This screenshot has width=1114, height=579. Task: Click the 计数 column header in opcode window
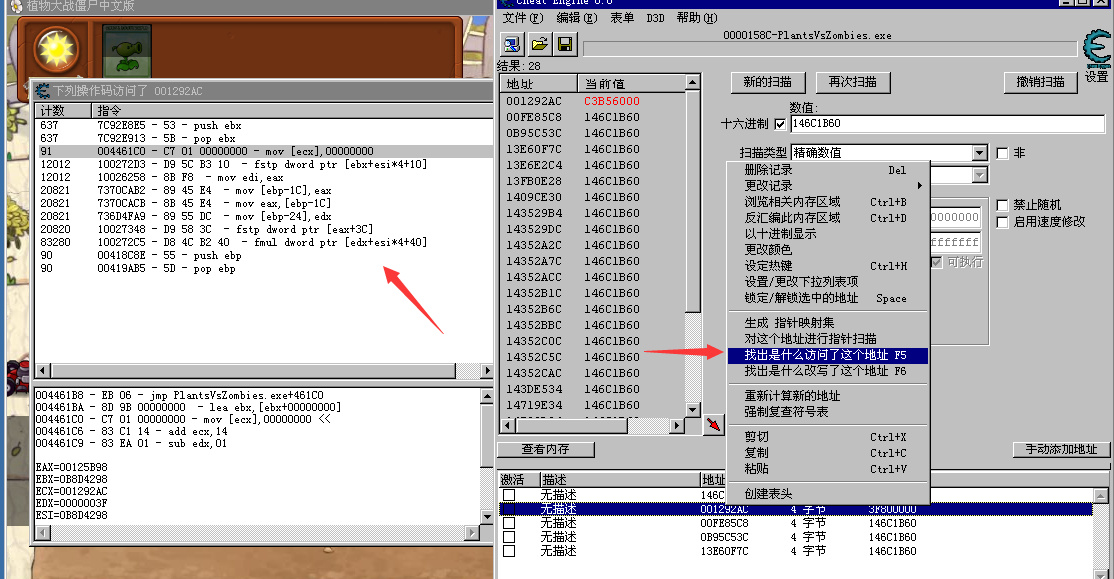click(x=63, y=111)
